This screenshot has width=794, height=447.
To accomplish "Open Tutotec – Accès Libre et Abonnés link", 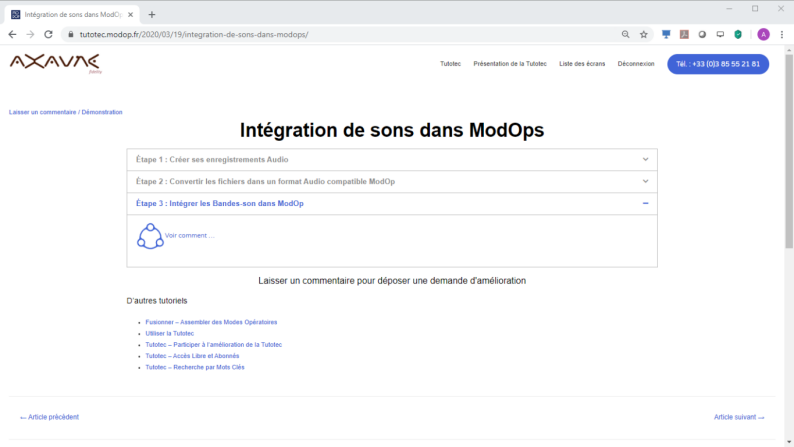I will (192, 356).
